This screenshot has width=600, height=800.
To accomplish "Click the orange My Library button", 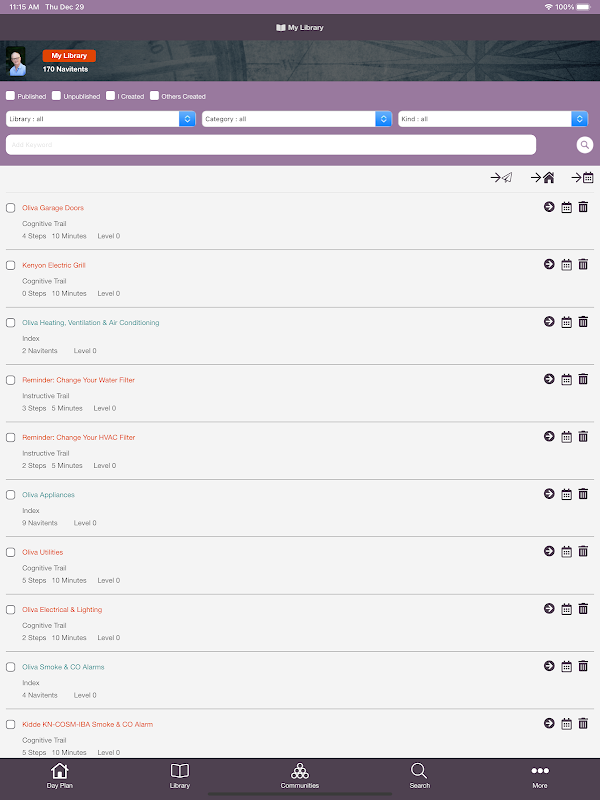I will coord(69,56).
